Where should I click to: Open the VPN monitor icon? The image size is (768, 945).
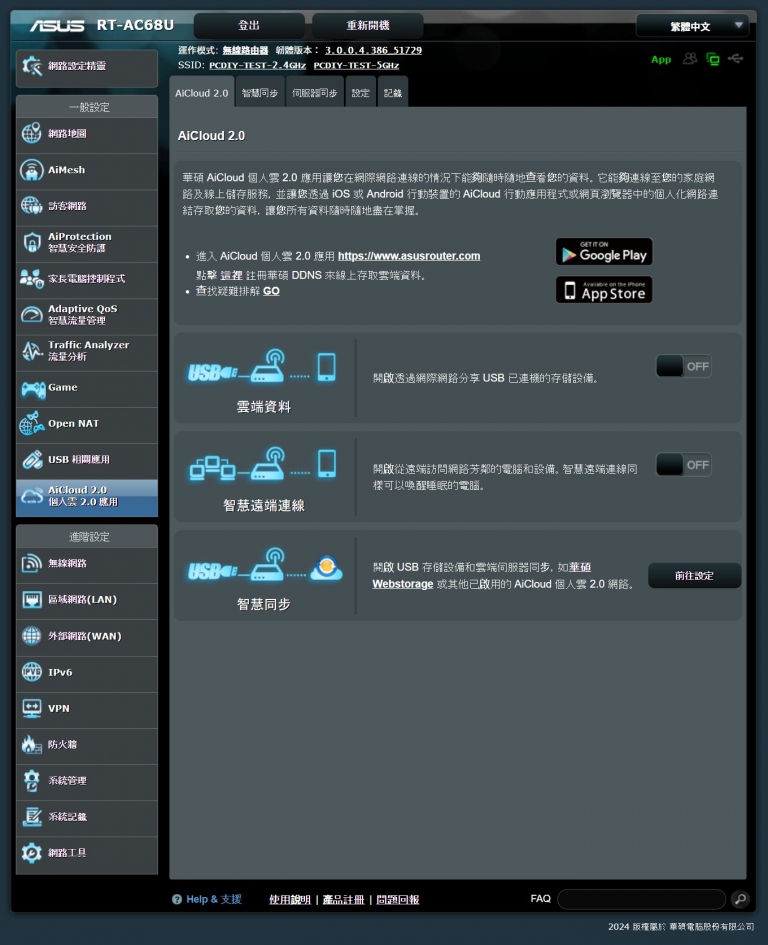(32, 708)
